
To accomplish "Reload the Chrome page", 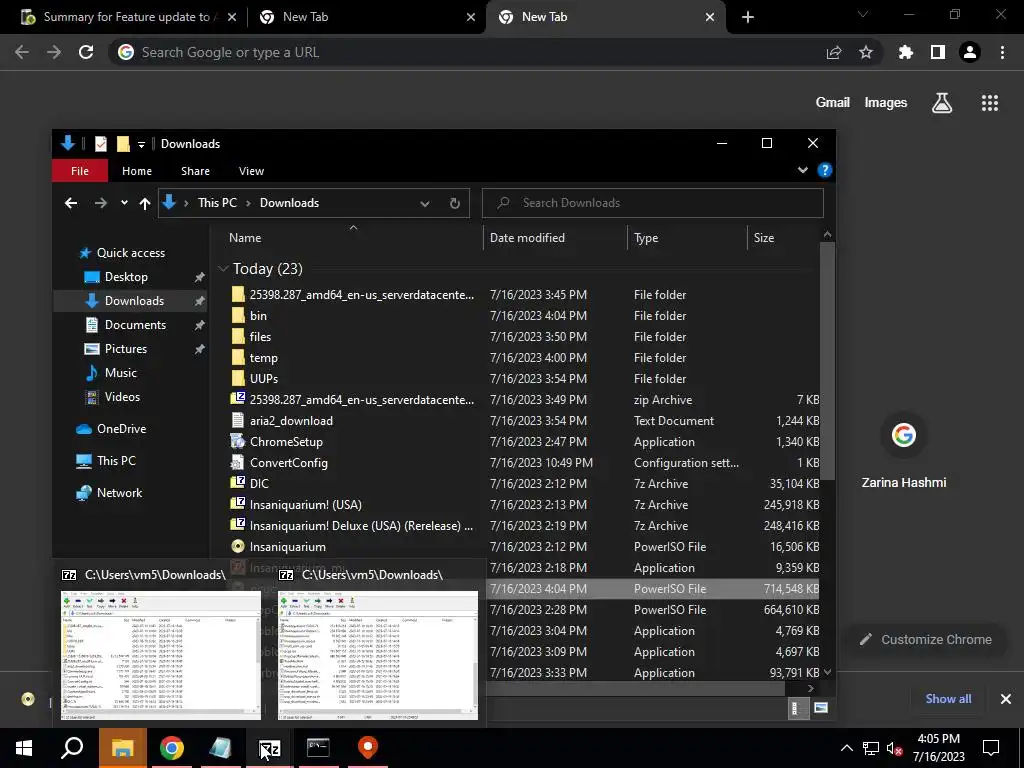I will 86,52.
